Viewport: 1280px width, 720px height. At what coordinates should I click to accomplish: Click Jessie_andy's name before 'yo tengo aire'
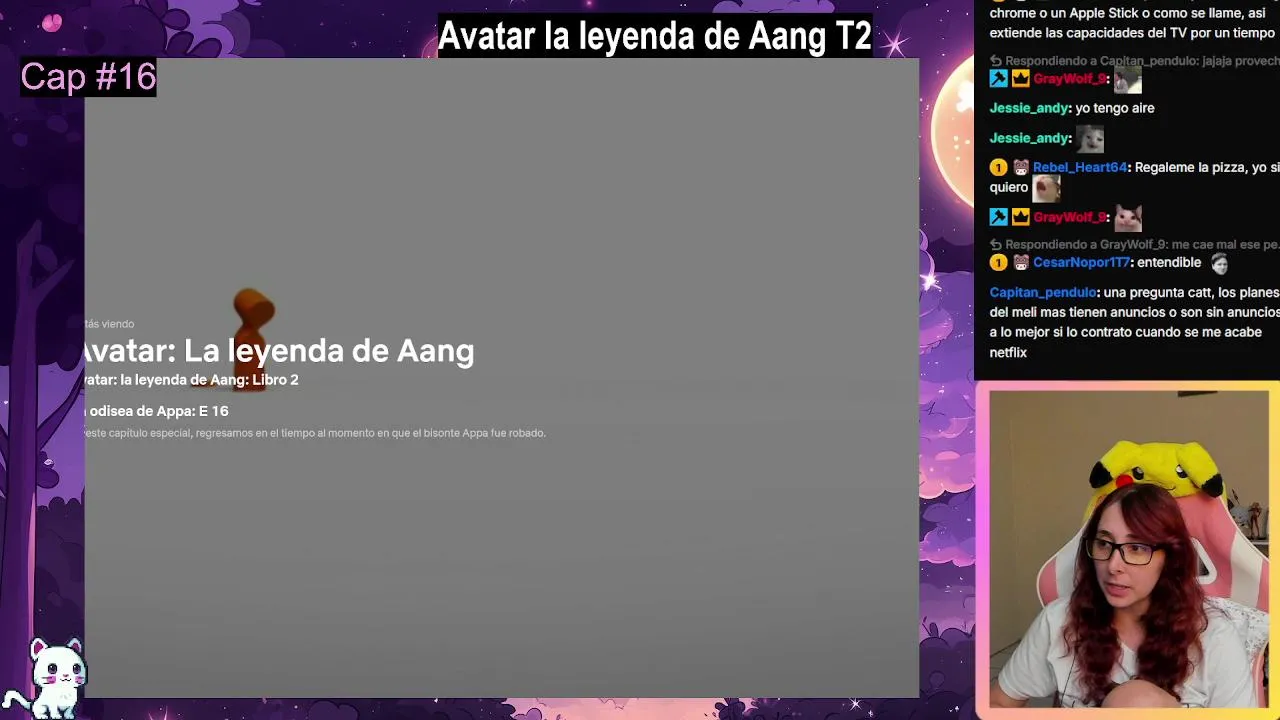[1030, 108]
